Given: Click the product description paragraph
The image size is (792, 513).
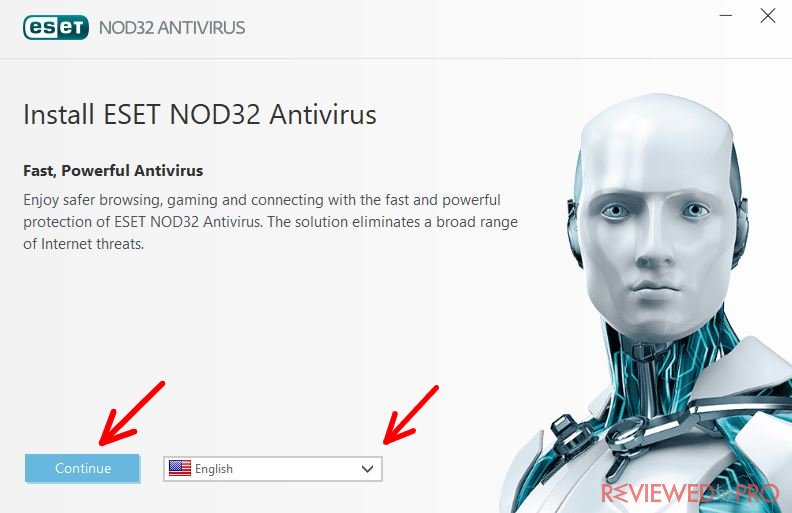Looking at the screenshot, I should 270,222.
